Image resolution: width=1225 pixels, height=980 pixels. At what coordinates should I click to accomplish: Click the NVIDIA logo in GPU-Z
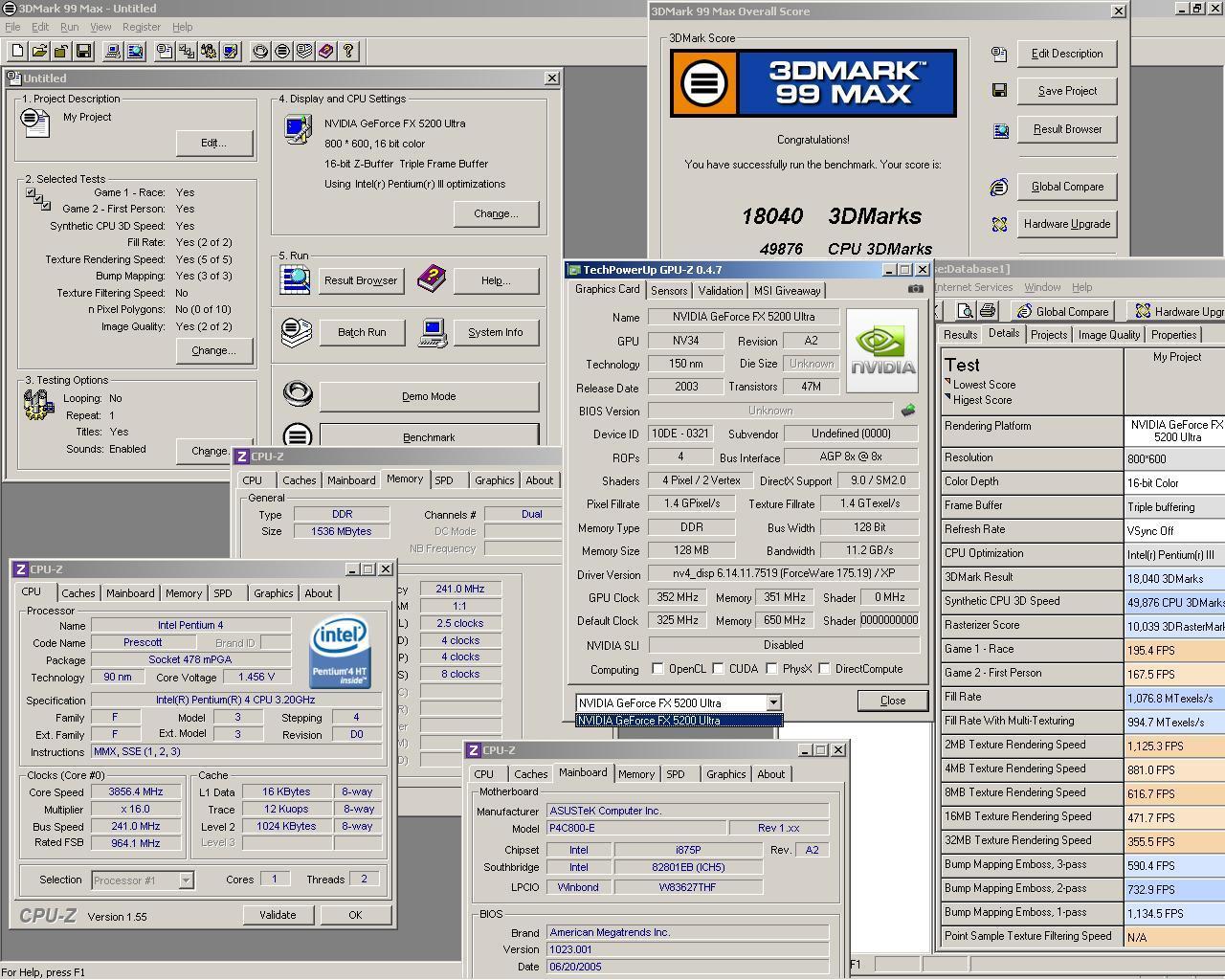tap(882, 349)
